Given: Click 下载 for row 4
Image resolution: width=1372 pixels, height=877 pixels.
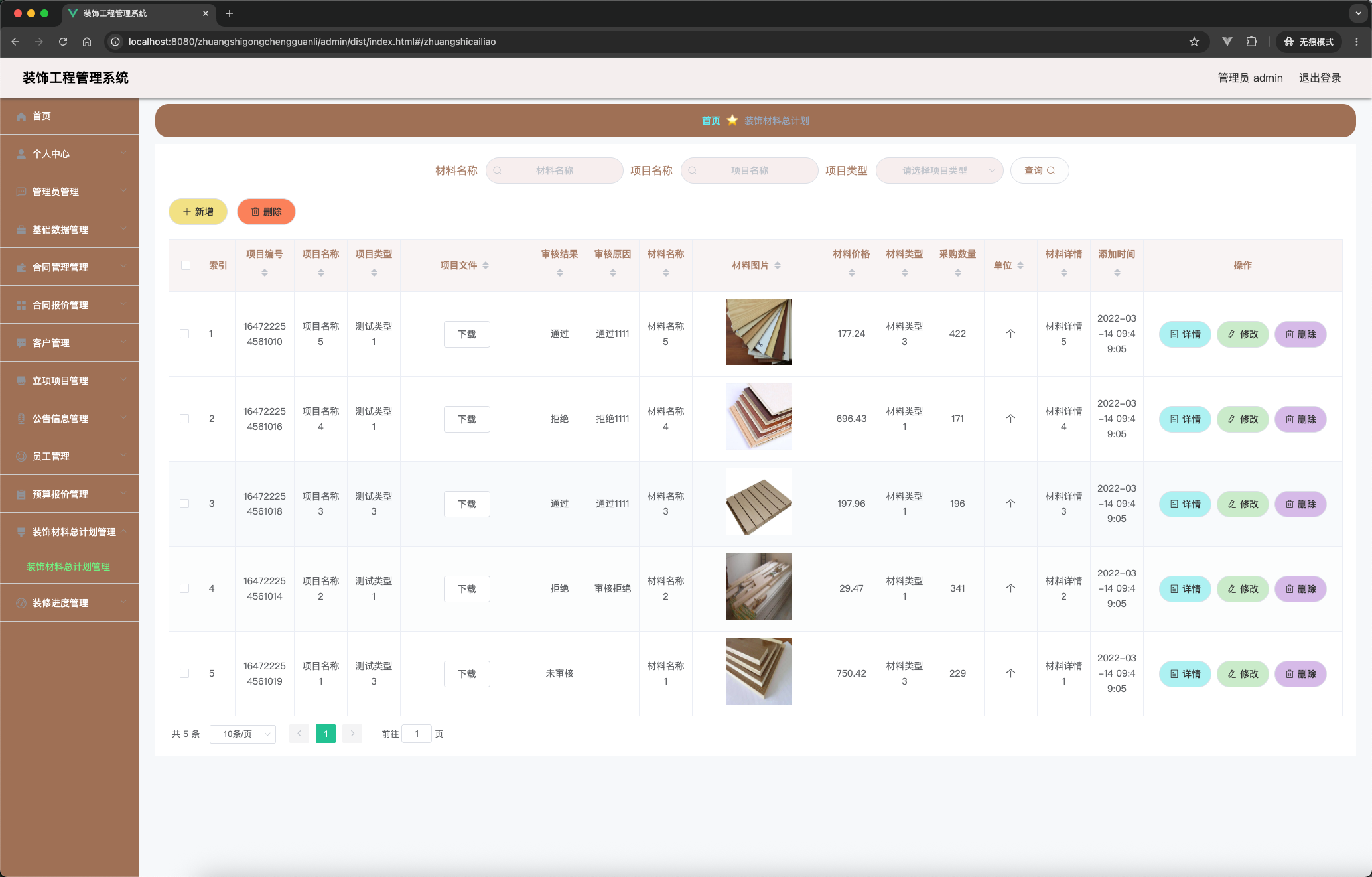Looking at the screenshot, I should coord(467,589).
